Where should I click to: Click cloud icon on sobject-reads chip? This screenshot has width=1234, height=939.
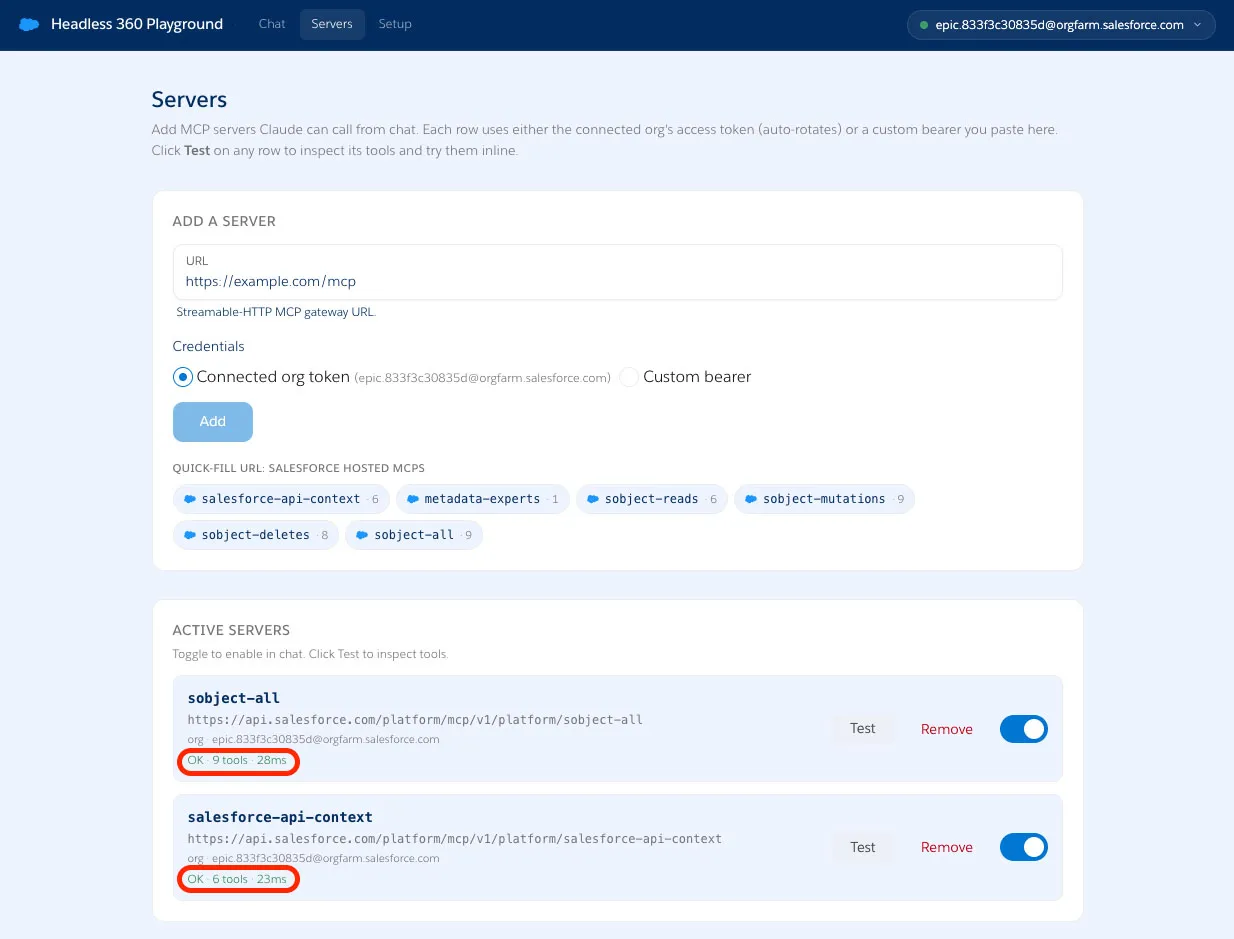click(593, 499)
